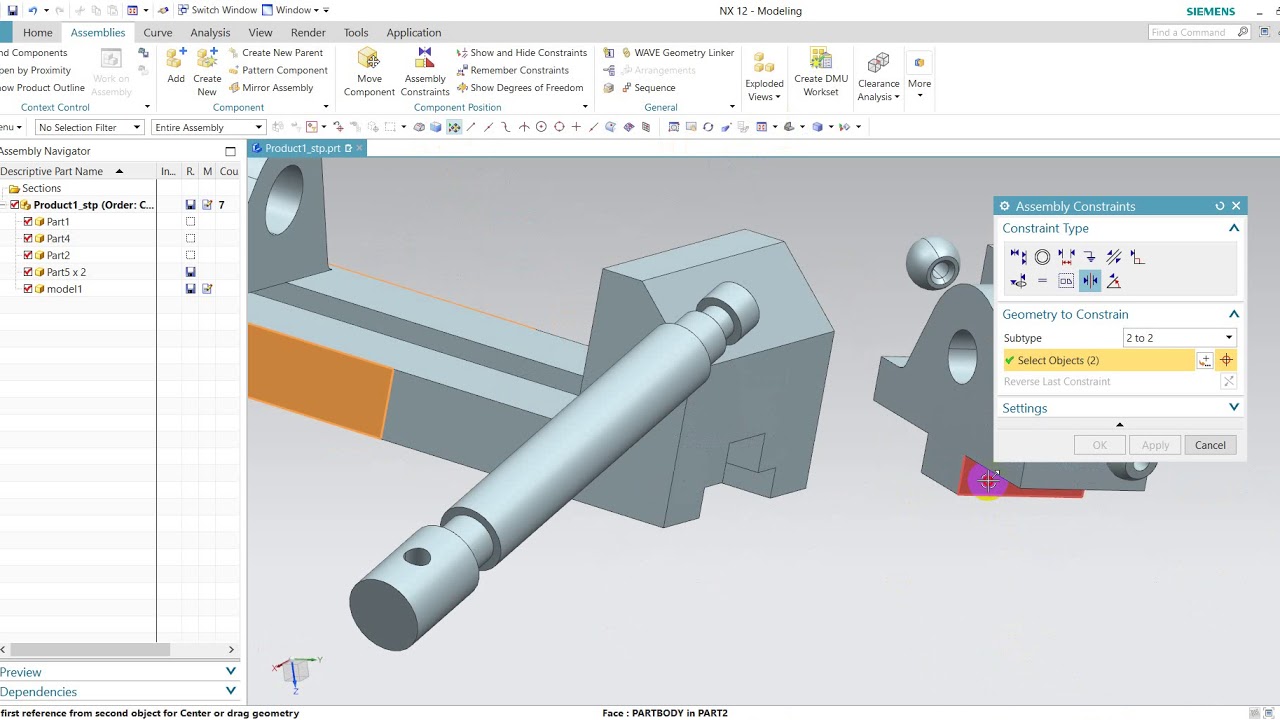The height and width of the screenshot is (720, 1280).
Task: Select the Center constraint type icon
Action: coord(1090,281)
